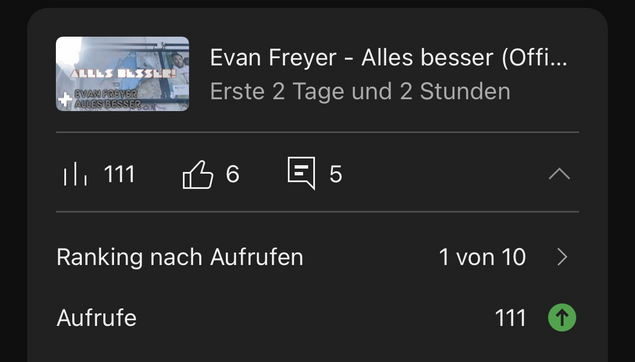Viewport: 635px width, 362px height.
Task: Tap the like count 6
Action: [232, 174]
